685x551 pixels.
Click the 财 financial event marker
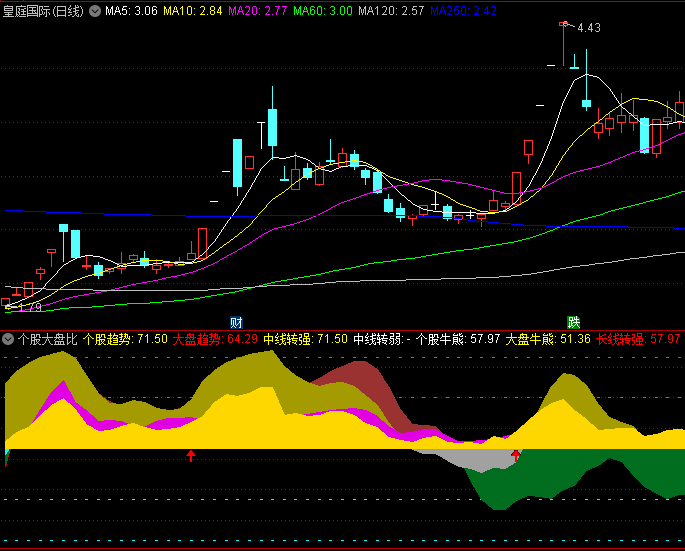(x=236, y=322)
